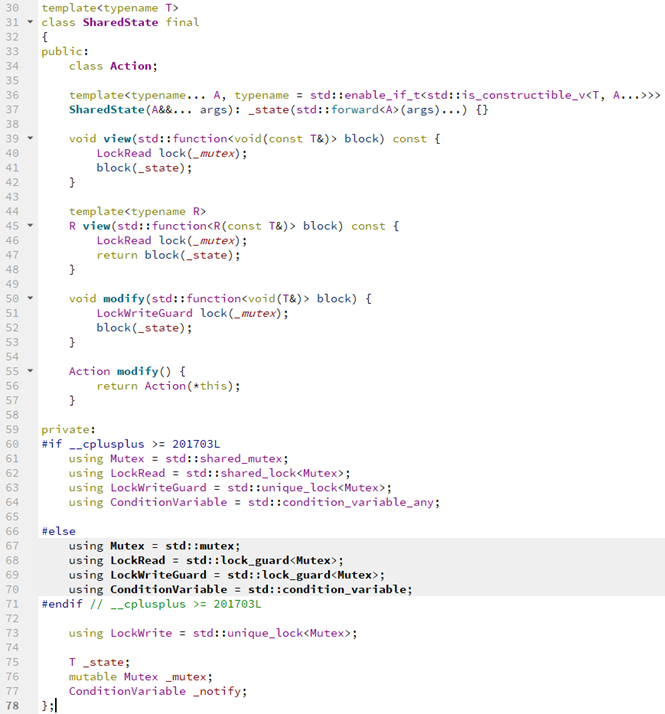Collapse the void modify function fold at line 50
Image resolution: width=665 pixels, height=714 pixels.
[x=30, y=298]
